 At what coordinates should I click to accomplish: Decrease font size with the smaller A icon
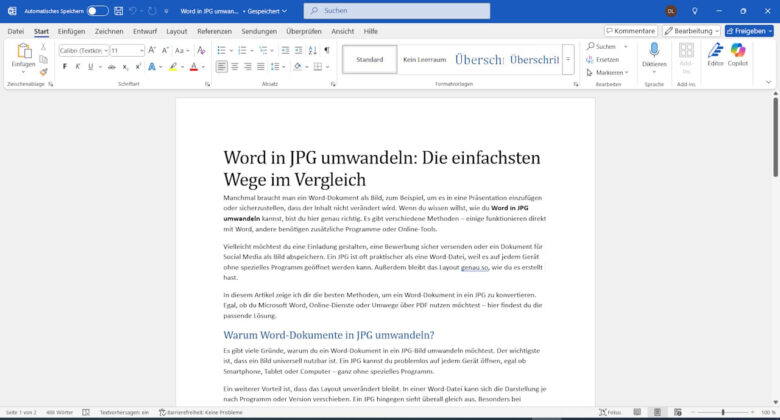click(165, 50)
